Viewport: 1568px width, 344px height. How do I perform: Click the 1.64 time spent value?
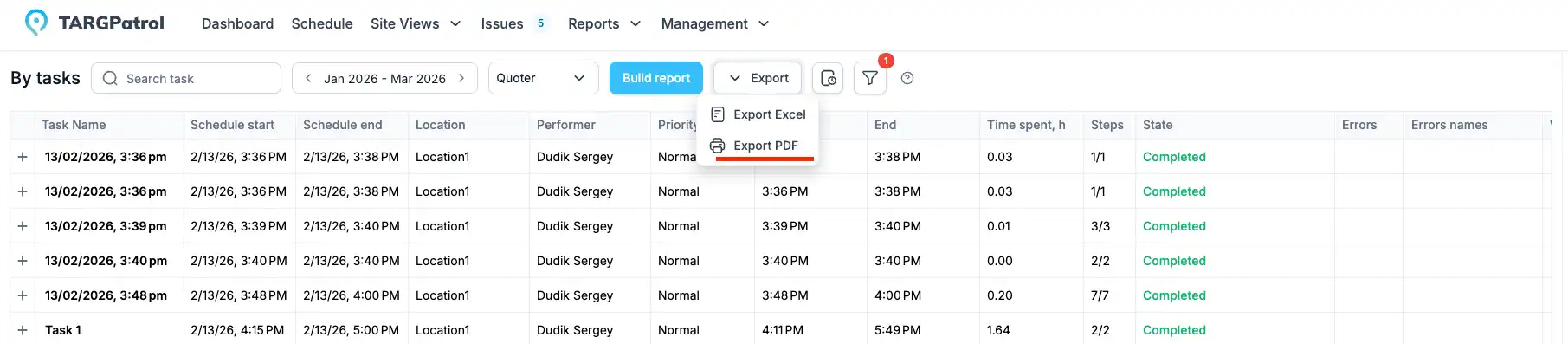coord(998,330)
